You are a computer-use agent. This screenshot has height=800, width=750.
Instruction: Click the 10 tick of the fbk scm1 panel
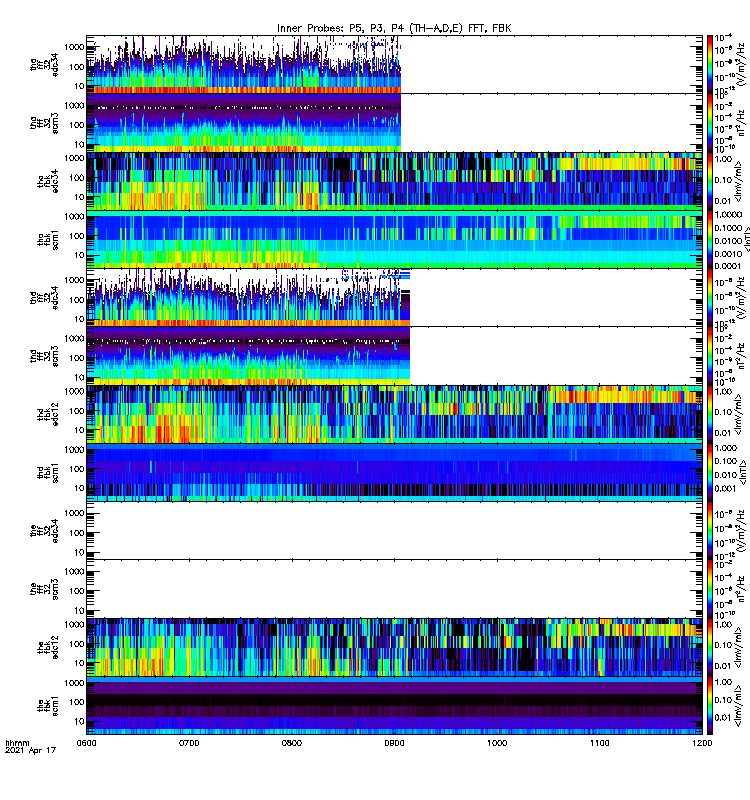tap(79, 721)
